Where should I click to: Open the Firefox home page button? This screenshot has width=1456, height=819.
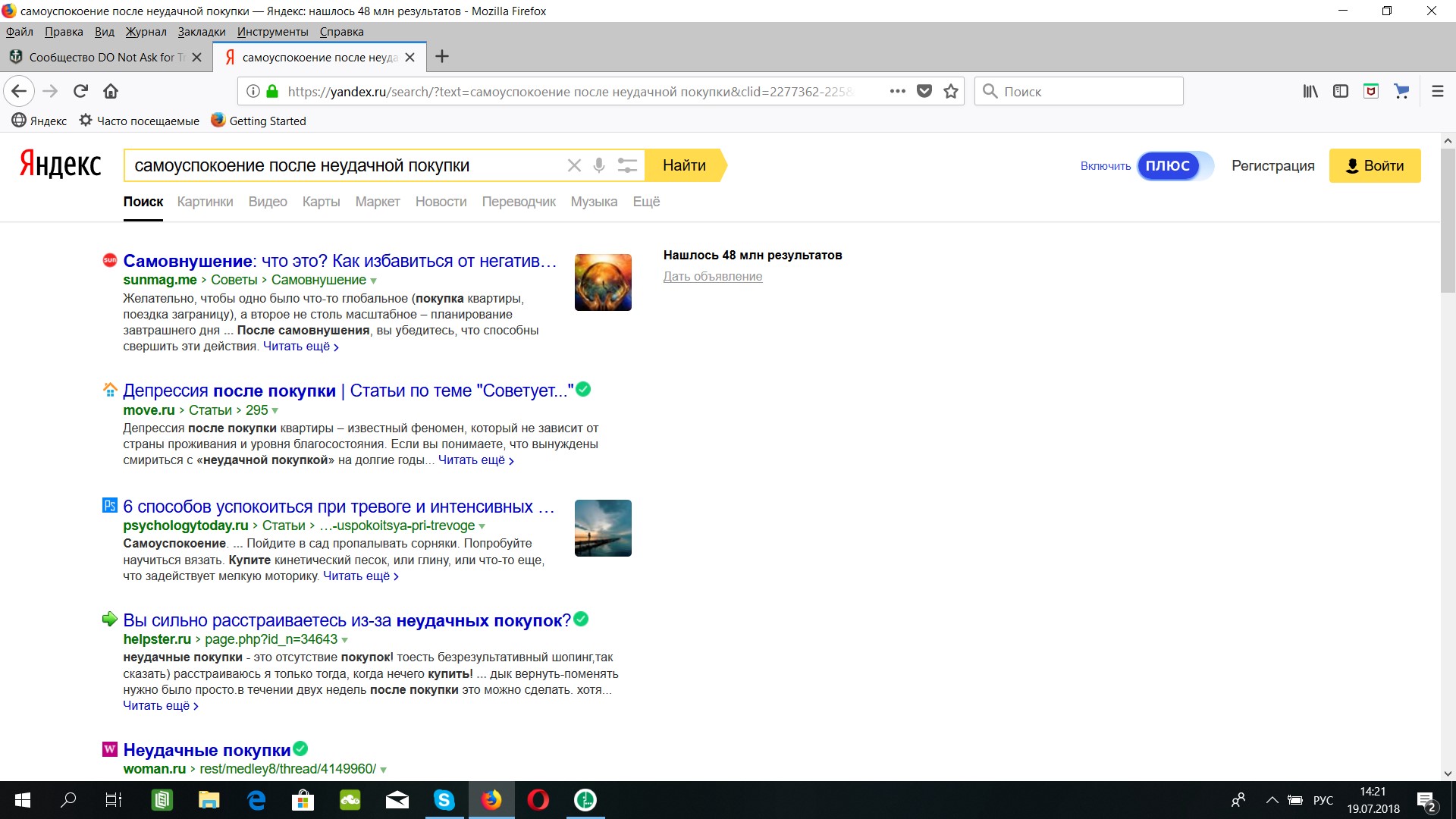coord(111,91)
